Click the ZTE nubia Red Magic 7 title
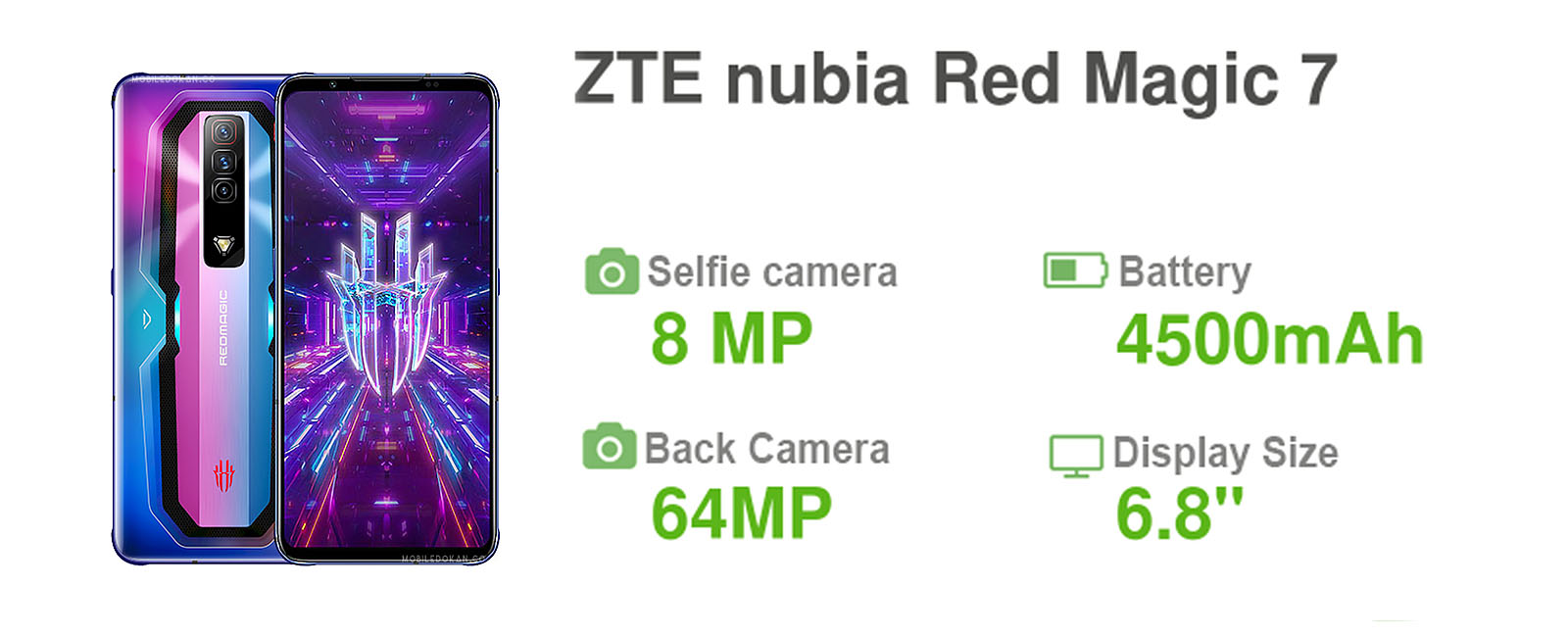Image resolution: width=1568 pixels, height=637 pixels. (955, 78)
